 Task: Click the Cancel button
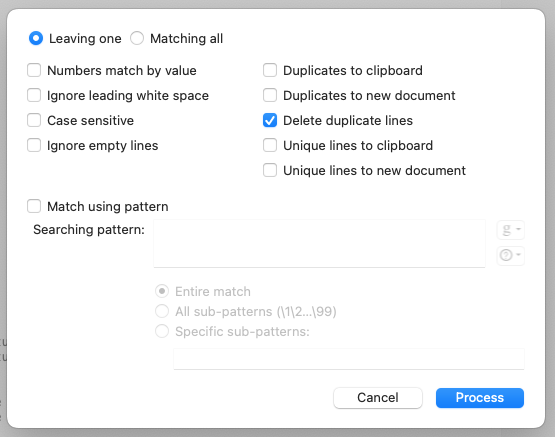[378, 398]
